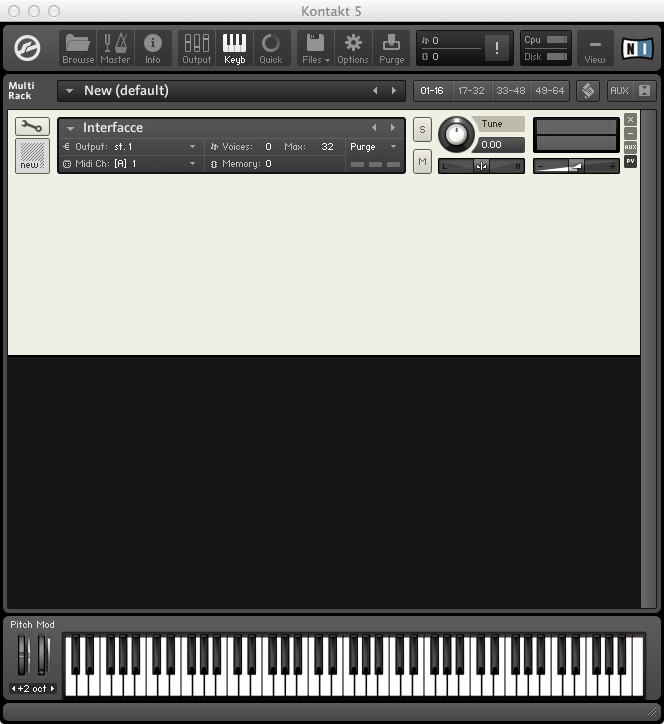The height and width of the screenshot is (724, 664).
Task: Open the Master metronome panel
Action: [115, 48]
